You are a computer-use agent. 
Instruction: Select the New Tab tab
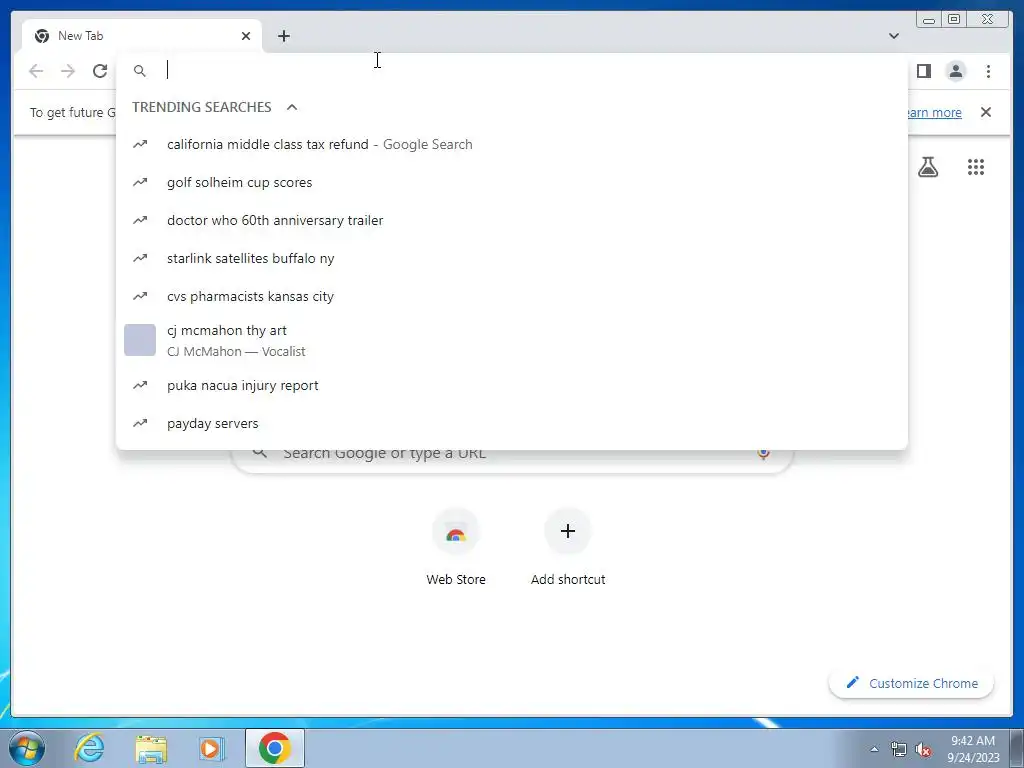(142, 36)
